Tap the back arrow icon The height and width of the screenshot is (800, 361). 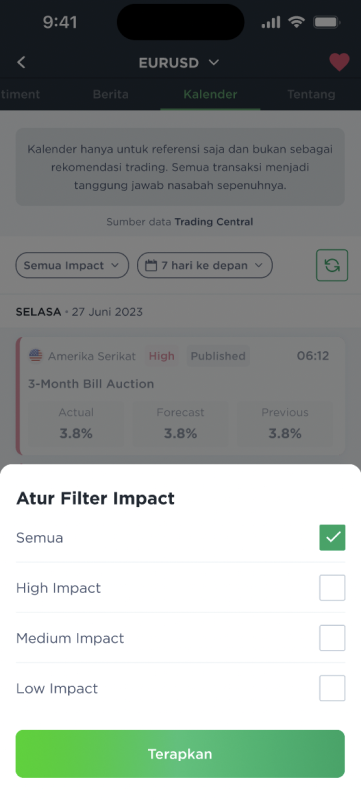click(x=21, y=62)
